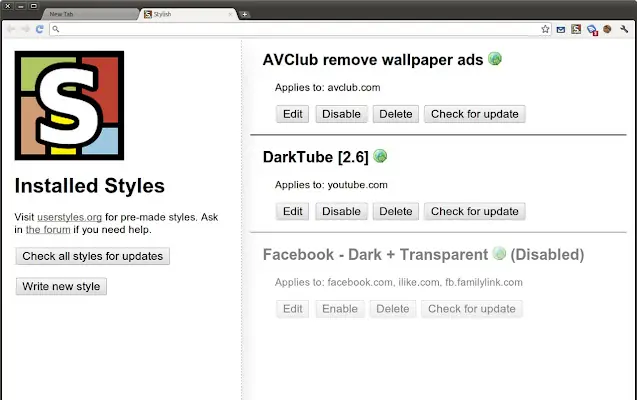Screen dimensions: 637x400
Task: Click globe icon beside AVClub style title
Action: (x=494, y=59)
